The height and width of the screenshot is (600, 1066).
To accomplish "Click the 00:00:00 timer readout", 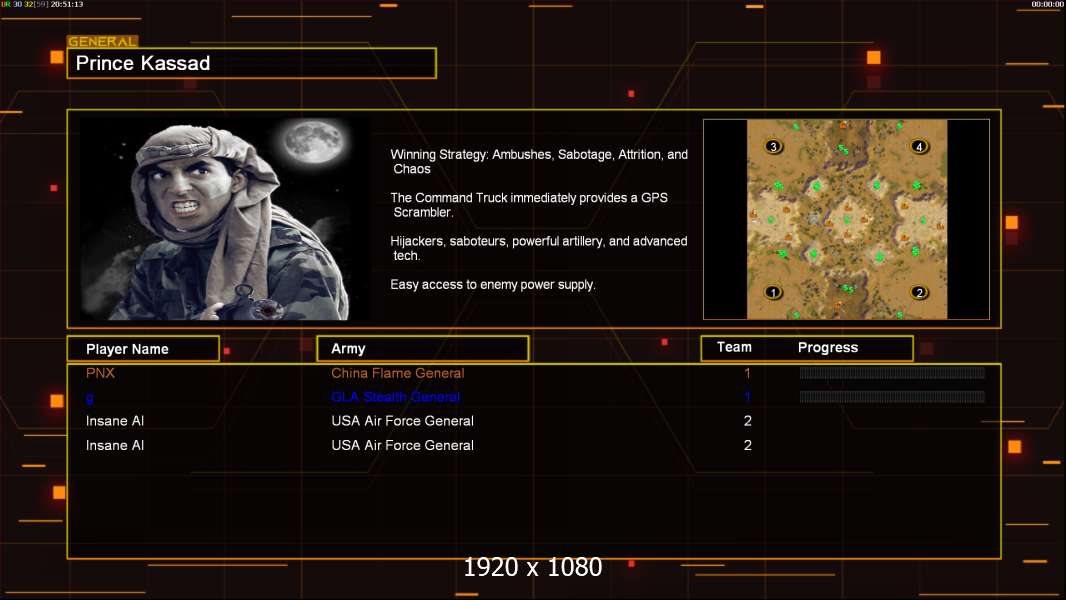I will [1047, 4].
